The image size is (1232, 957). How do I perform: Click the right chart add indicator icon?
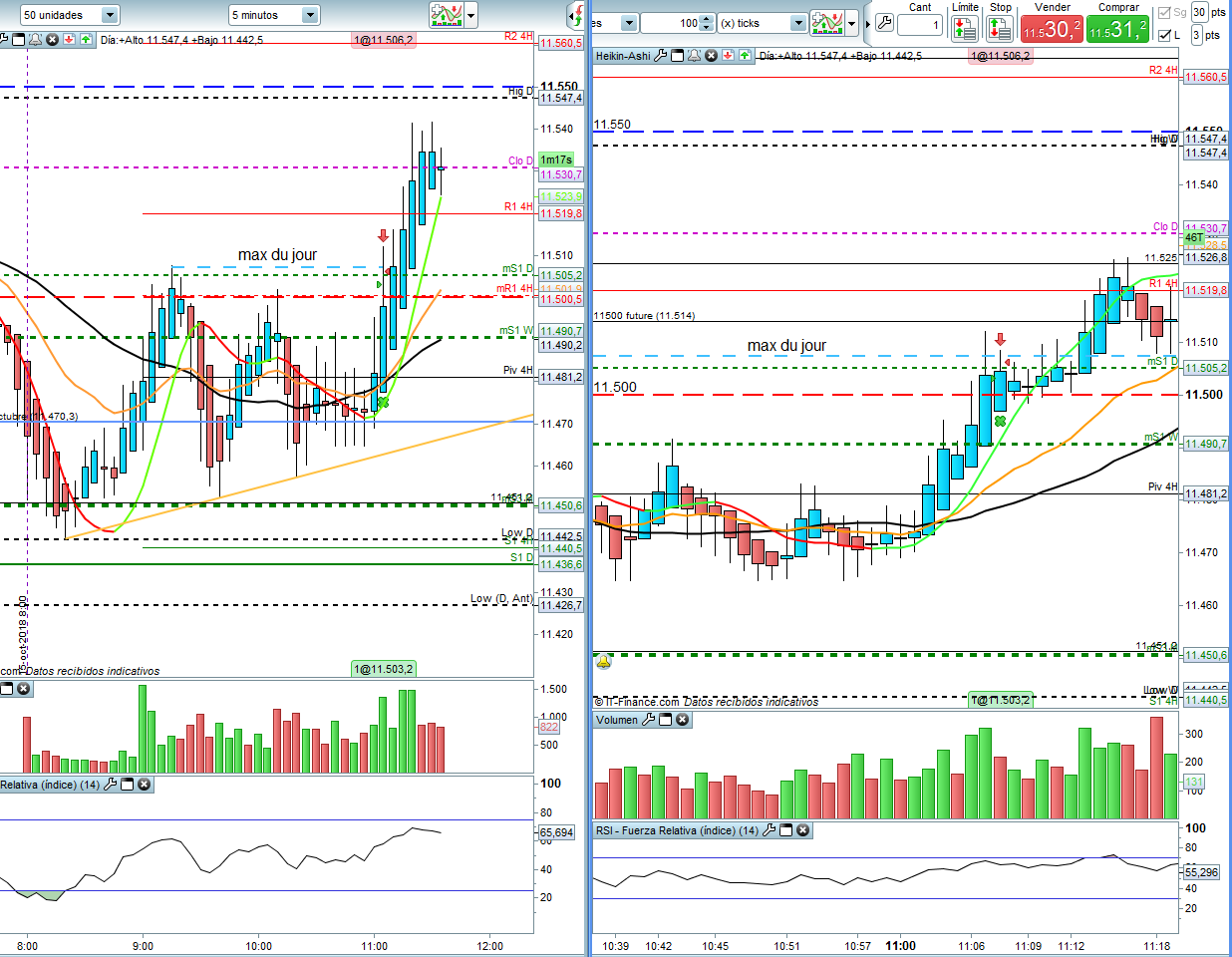tap(827, 22)
